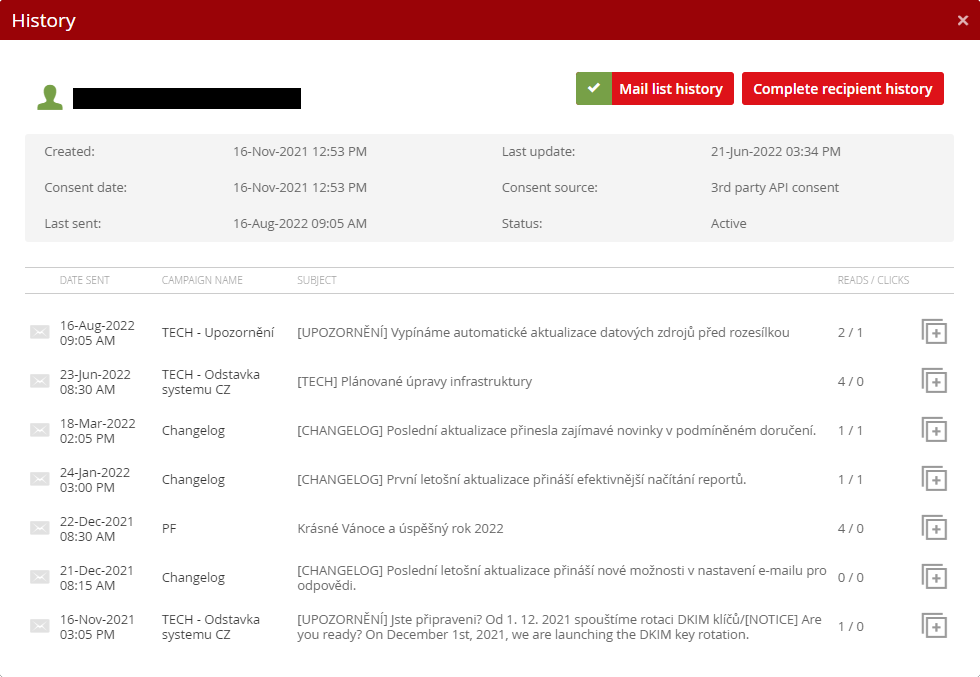
Task: Open copy icon for the 18-Mar-2022 Changelog row
Action: 934,430
